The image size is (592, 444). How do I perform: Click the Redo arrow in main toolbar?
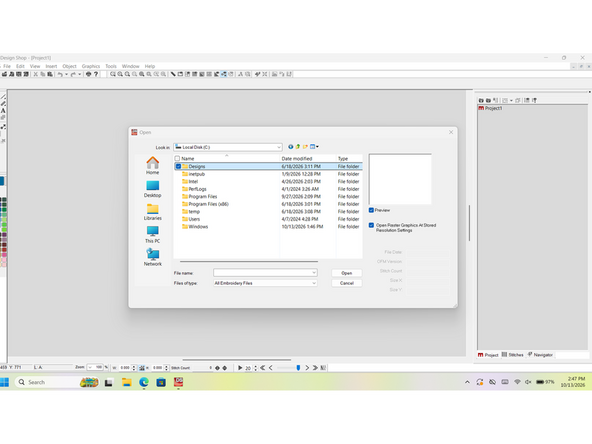click(x=73, y=74)
